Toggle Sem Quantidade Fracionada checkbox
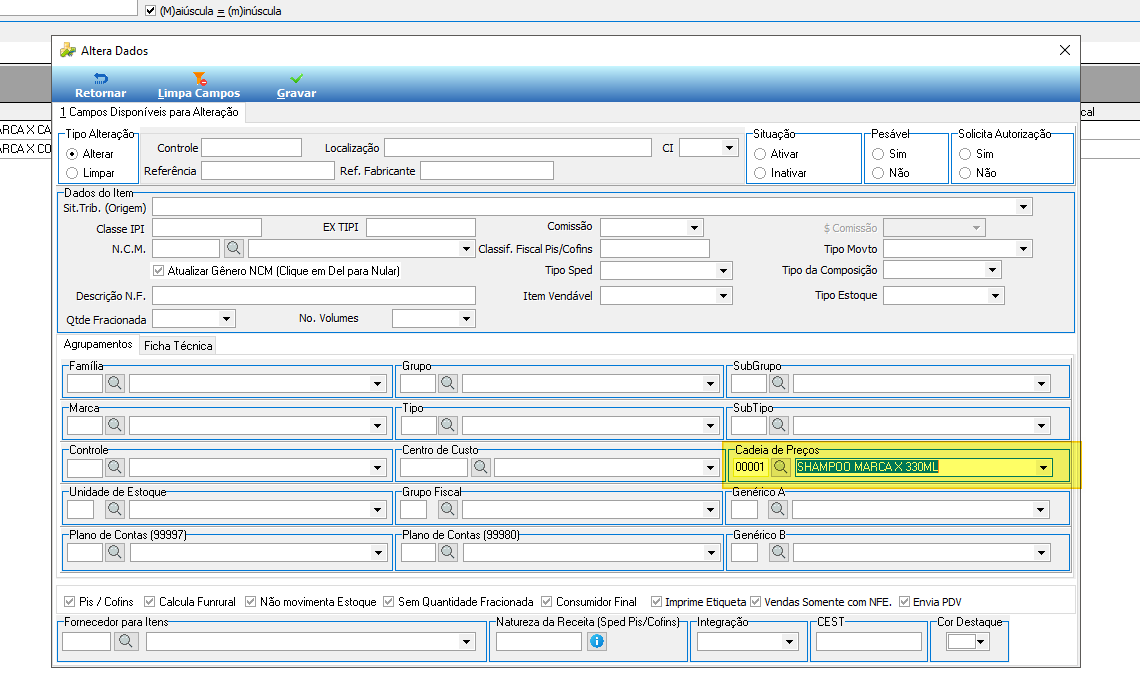The height and width of the screenshot is (690, 1140). 389,602
